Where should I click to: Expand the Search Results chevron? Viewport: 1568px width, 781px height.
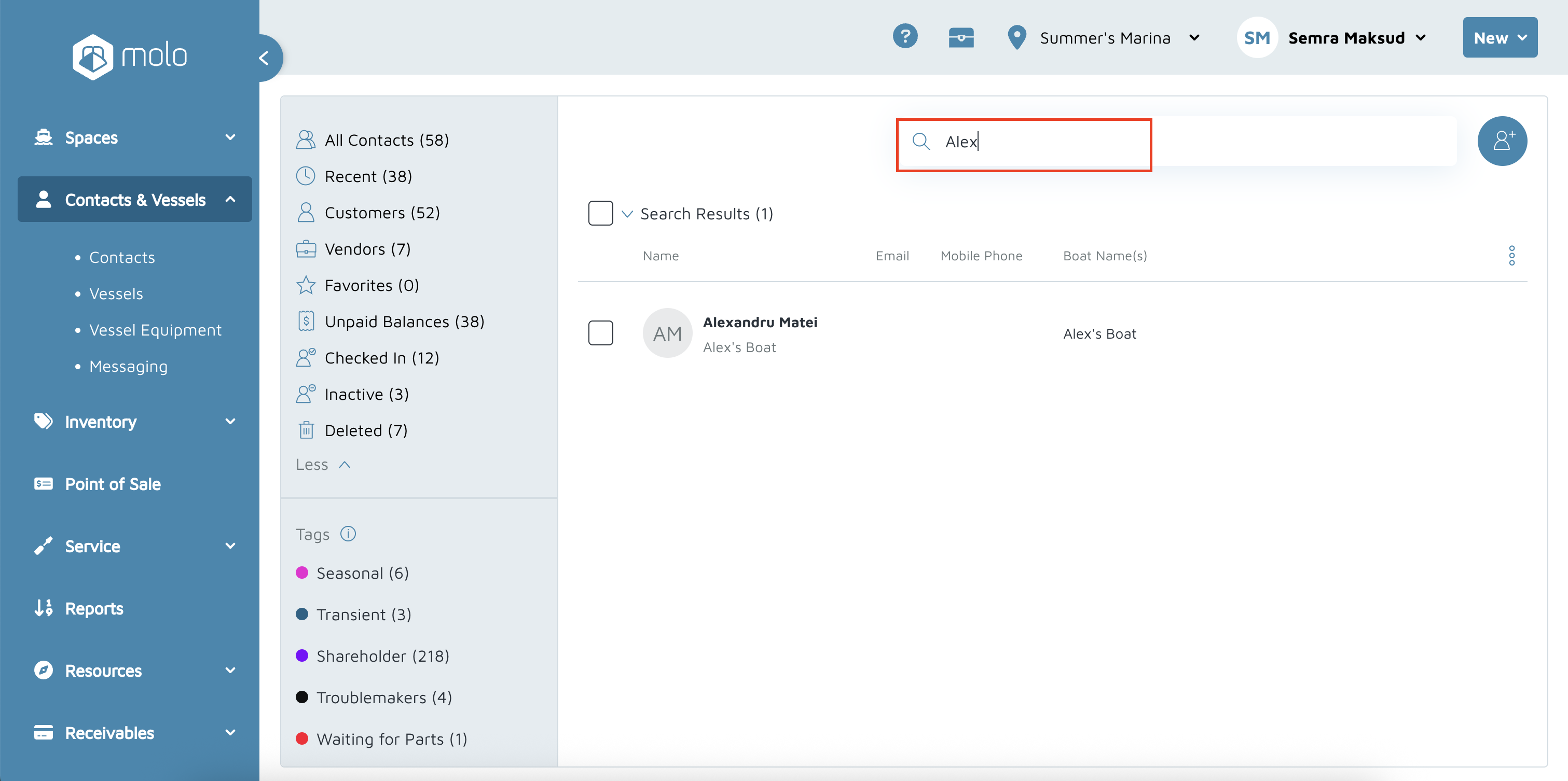coord(627,214)
